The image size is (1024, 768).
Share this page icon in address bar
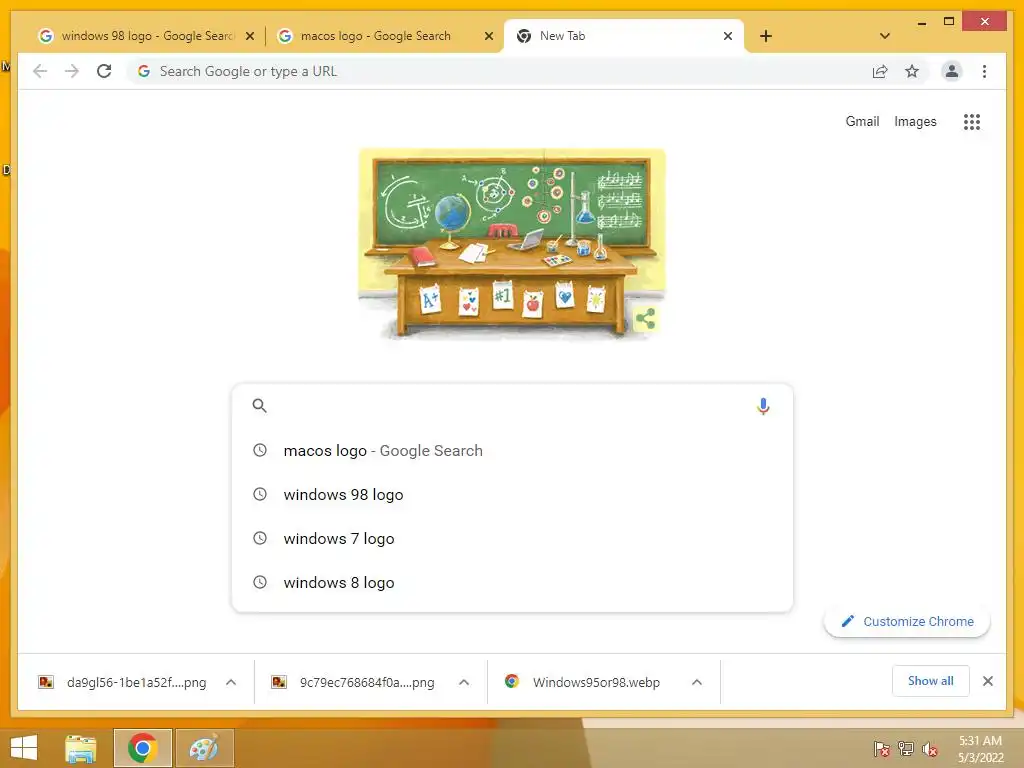coord(880,72)
